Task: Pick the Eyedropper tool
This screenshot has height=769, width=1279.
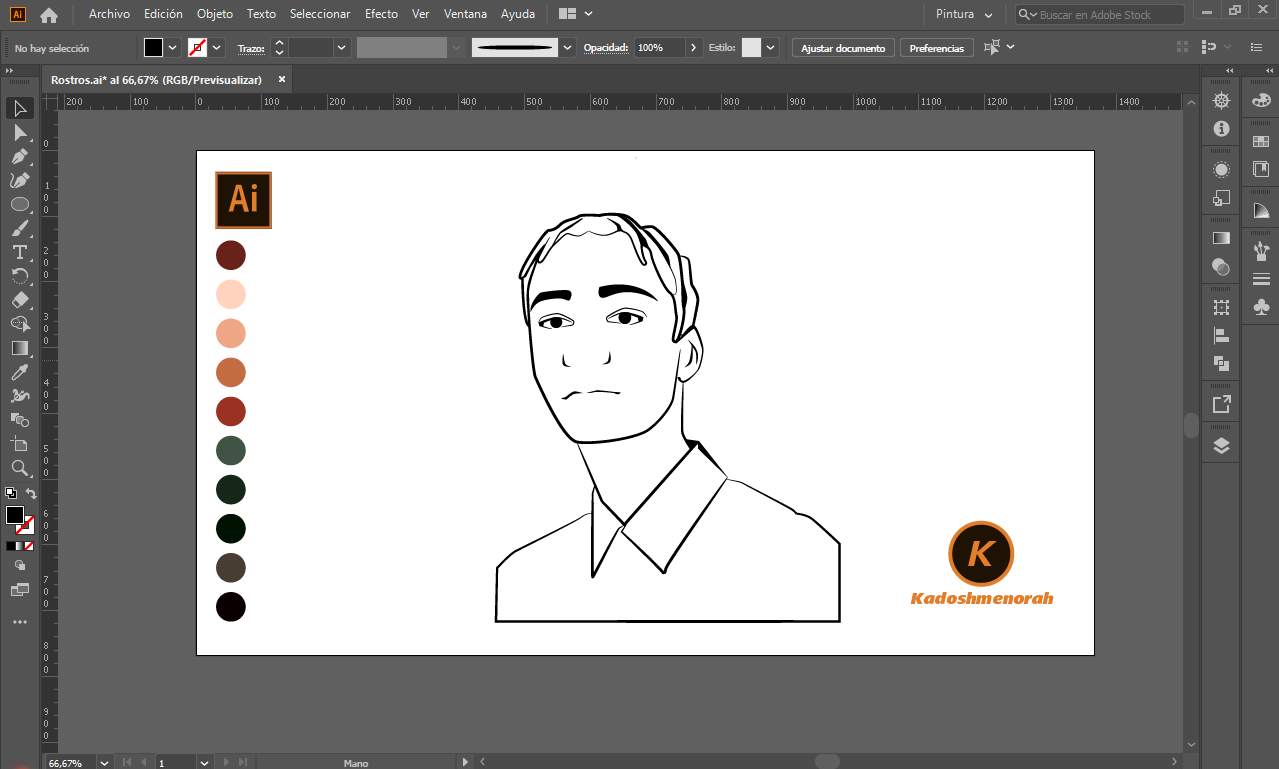Action: (20, 372)
